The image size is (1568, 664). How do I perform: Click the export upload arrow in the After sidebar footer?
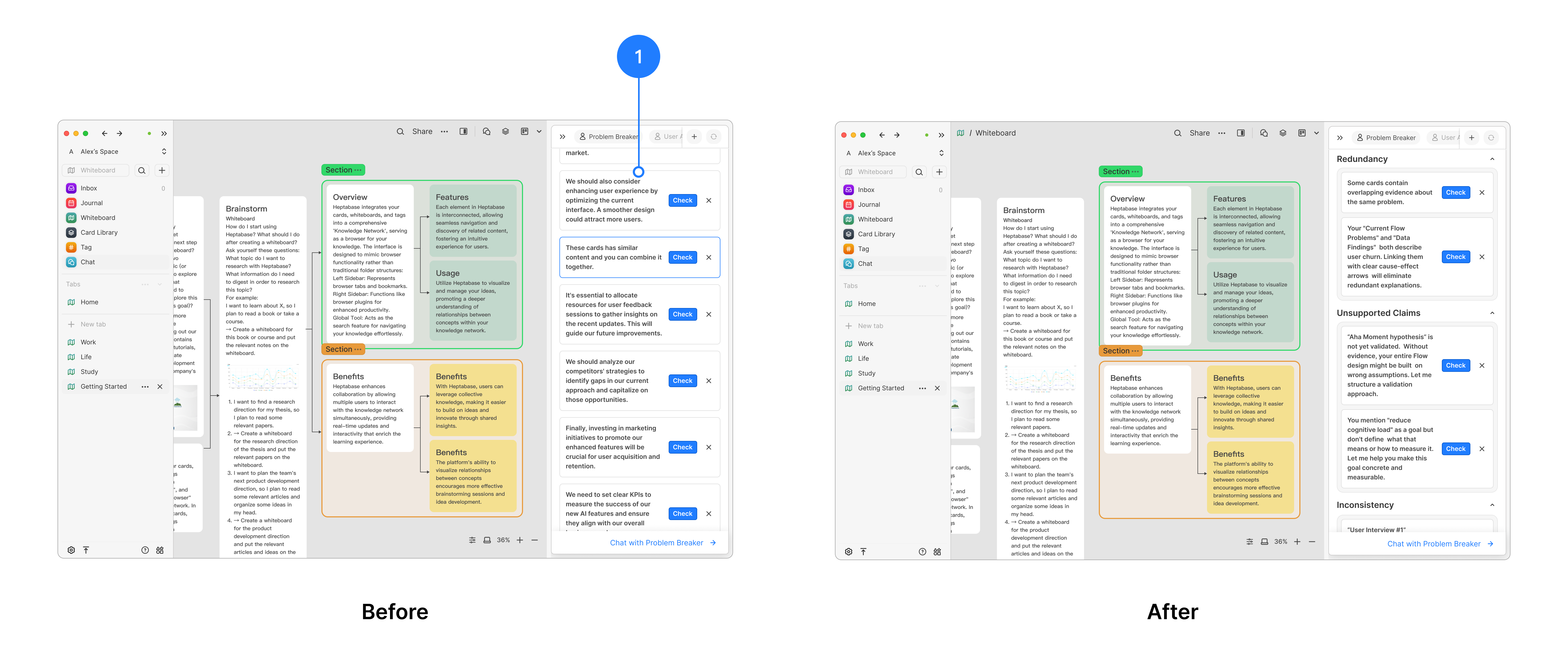point(863,551)
